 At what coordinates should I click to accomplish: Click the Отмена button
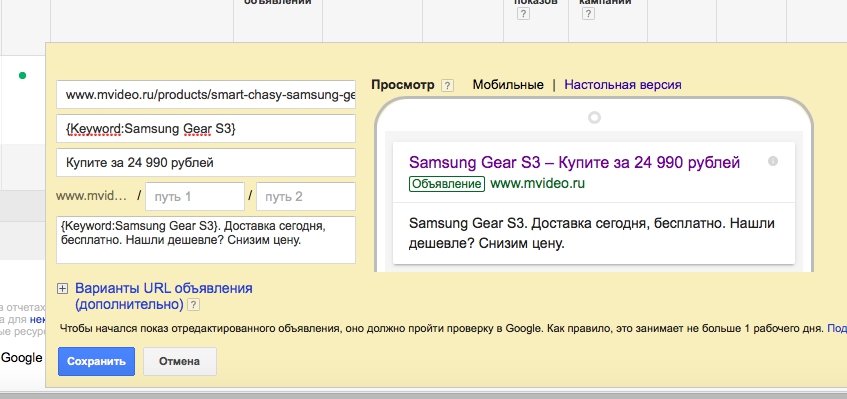tap(179, 361)
